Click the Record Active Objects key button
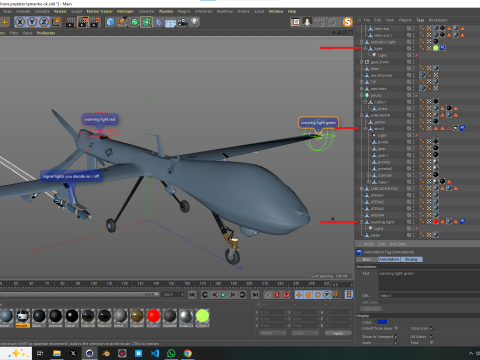The image size is (480, 360). pos(268,295)
